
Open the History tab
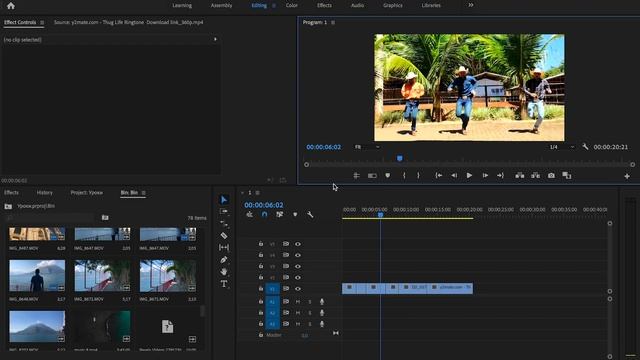[x=44, y=193]
